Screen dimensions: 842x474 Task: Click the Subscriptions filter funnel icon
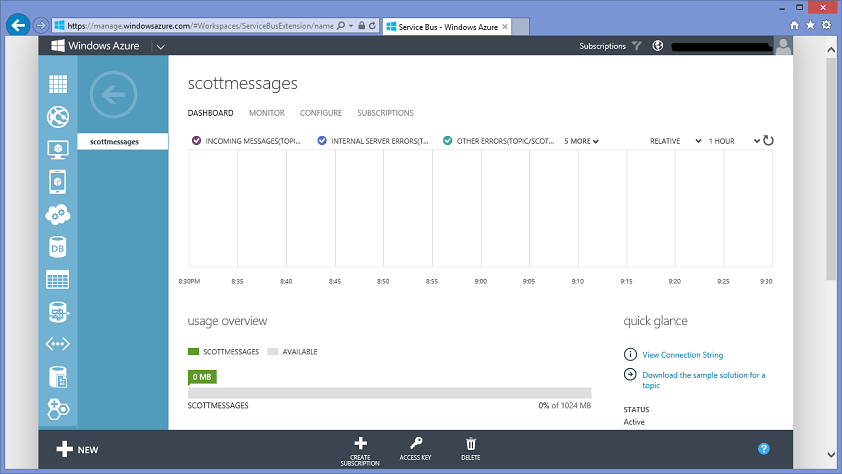tap(637, 46)
